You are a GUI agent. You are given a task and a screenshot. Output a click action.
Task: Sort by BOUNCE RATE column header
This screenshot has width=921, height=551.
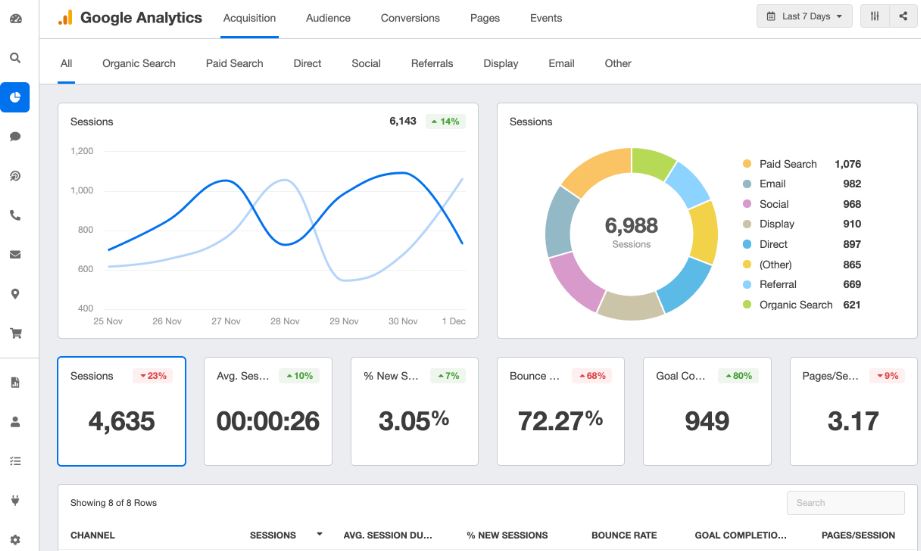(624, 535)
